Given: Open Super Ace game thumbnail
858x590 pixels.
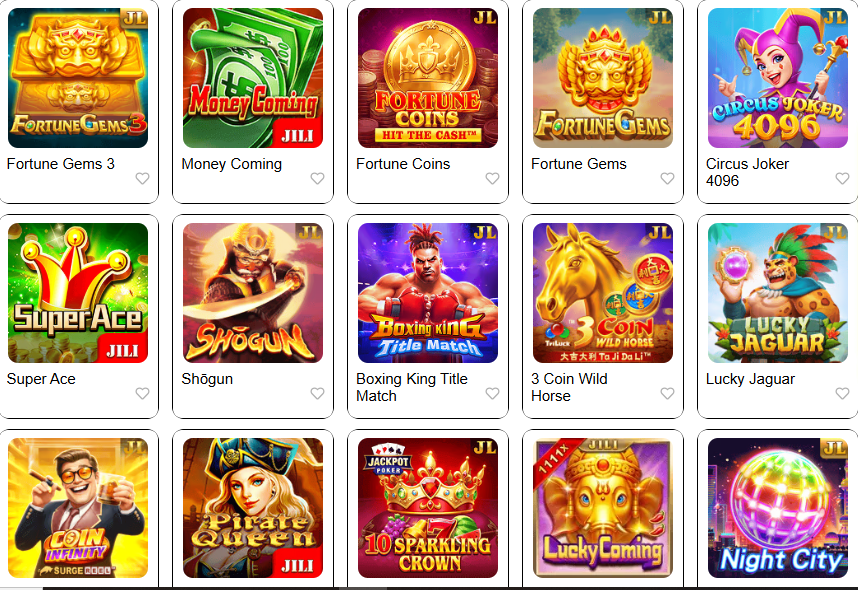Looking at the screenshot, I should 78,293.
